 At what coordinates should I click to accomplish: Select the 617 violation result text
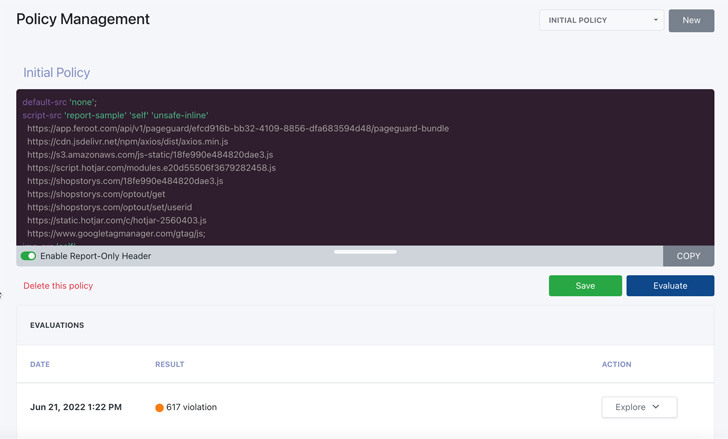191,407
